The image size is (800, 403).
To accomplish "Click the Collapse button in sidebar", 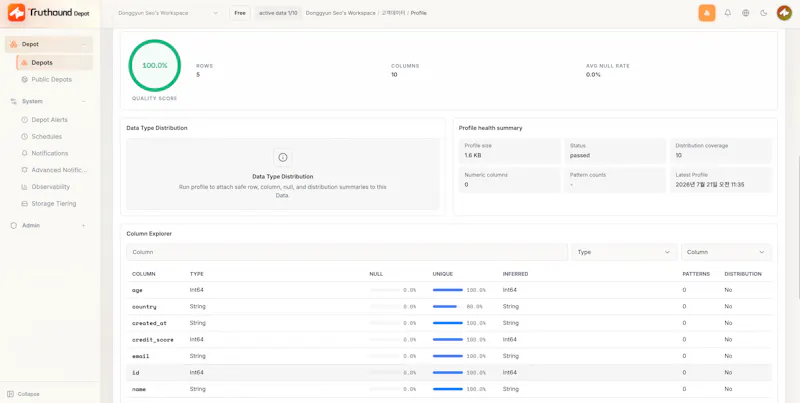I will click(23, 394).
